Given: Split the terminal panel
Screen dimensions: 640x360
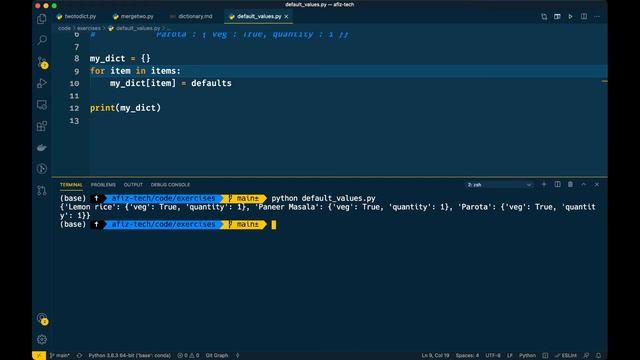Looking at the screenshot, I should point(557,184).
